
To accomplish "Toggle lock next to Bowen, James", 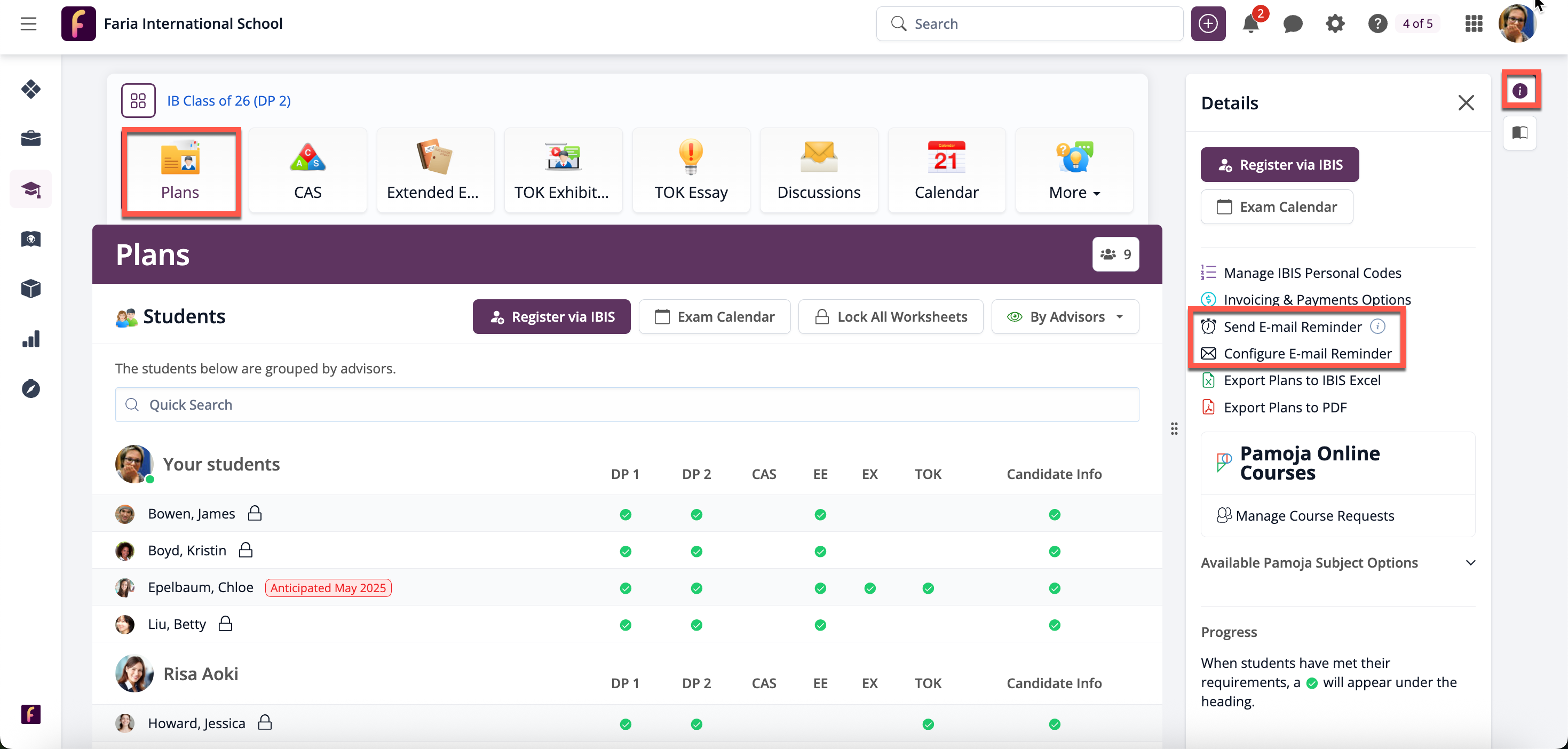I will tap(255, 513).
